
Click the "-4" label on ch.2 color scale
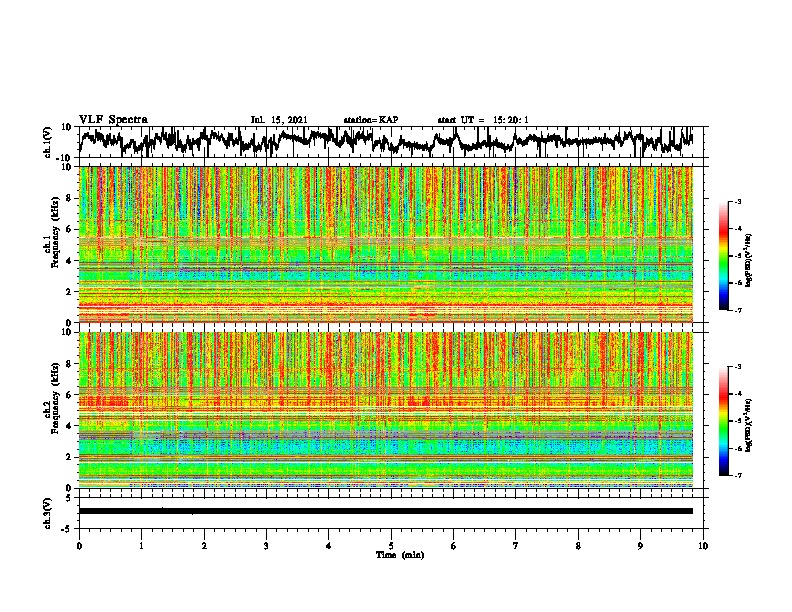pyautogui.click(x=738, y=394)
